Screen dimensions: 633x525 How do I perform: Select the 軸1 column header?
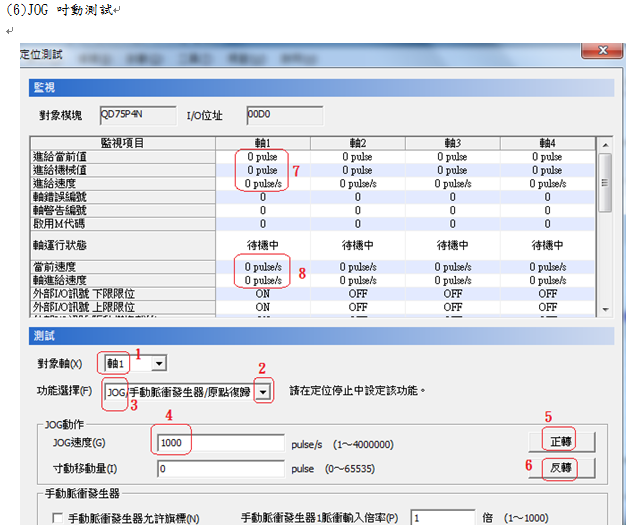tap(262, 143)
